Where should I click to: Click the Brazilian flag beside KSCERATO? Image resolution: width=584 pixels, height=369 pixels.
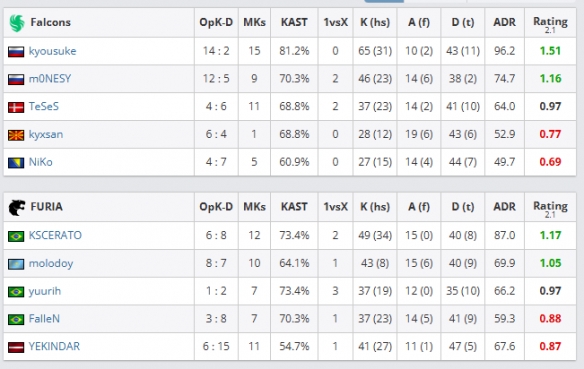(16, 236)
